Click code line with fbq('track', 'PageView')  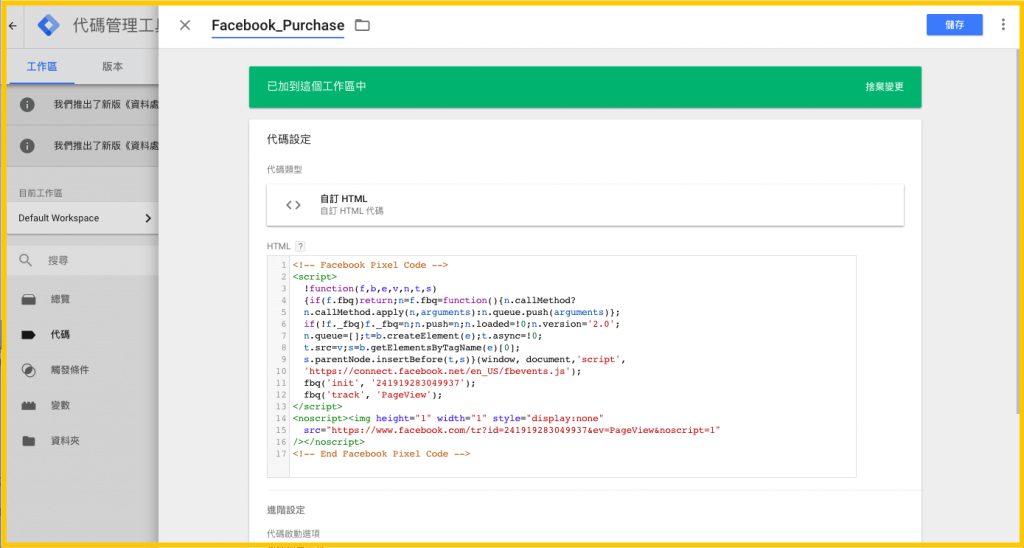coord(373,395)
